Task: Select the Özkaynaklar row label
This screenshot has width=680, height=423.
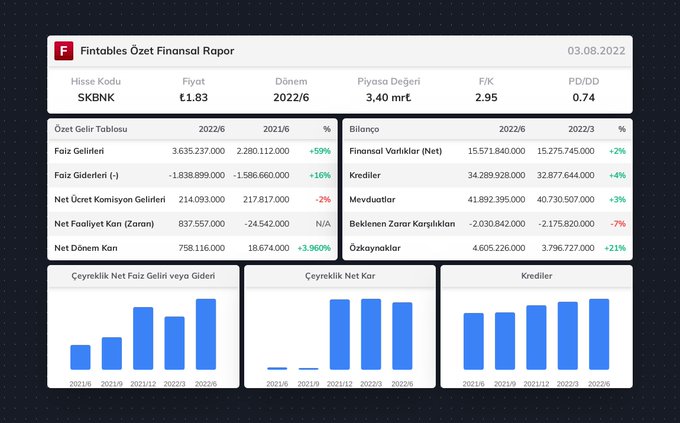Action: (x=375, y=248)
